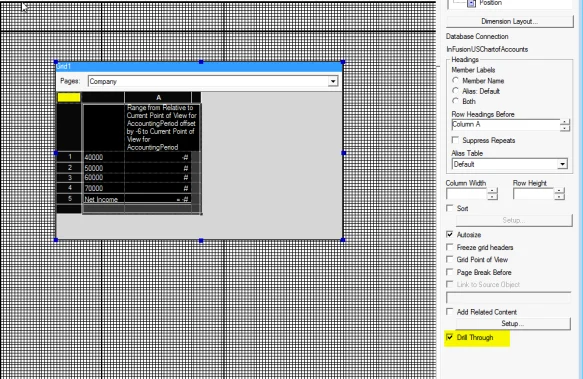Click the Row Headings Before field

tap(506, 125)
